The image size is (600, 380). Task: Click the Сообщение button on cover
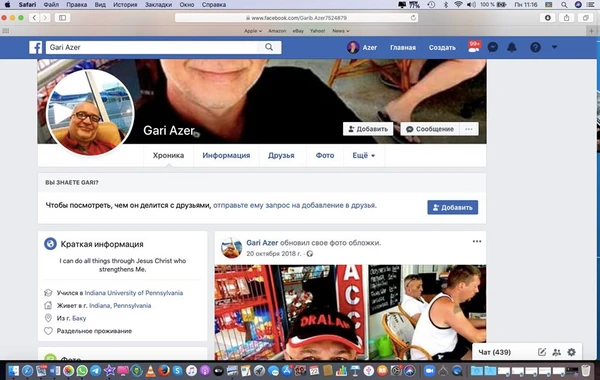[430, 129]
